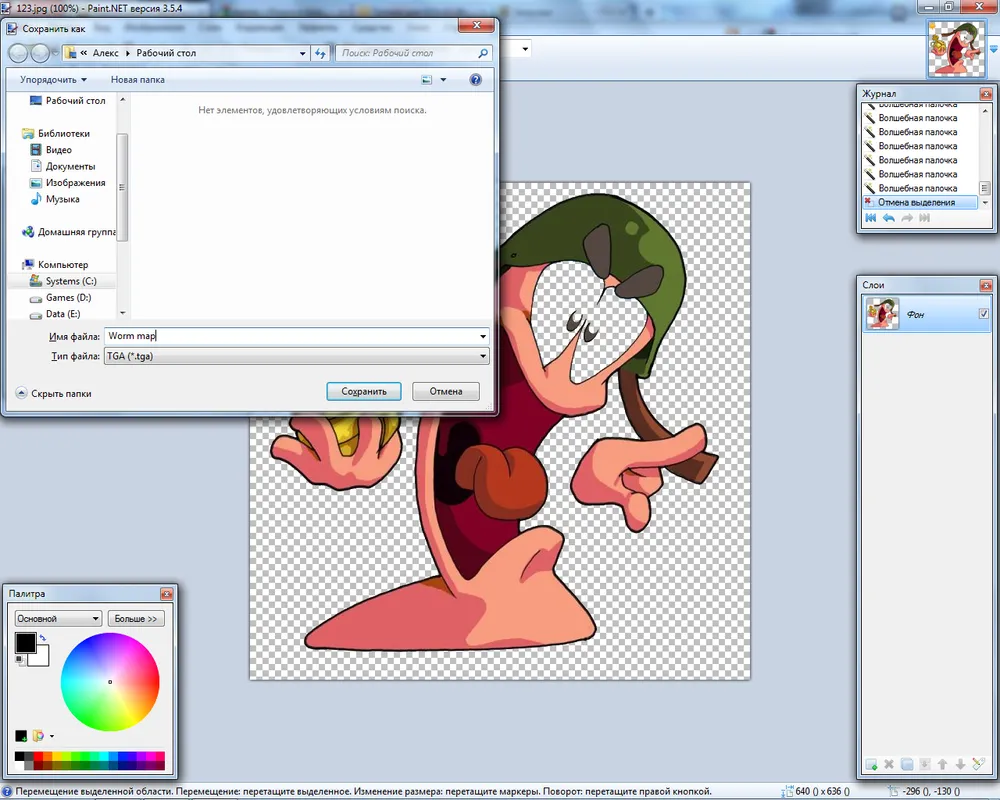1000x800 pixels.
Task: Click the help icon in save dialog
Action: point(476,79)
